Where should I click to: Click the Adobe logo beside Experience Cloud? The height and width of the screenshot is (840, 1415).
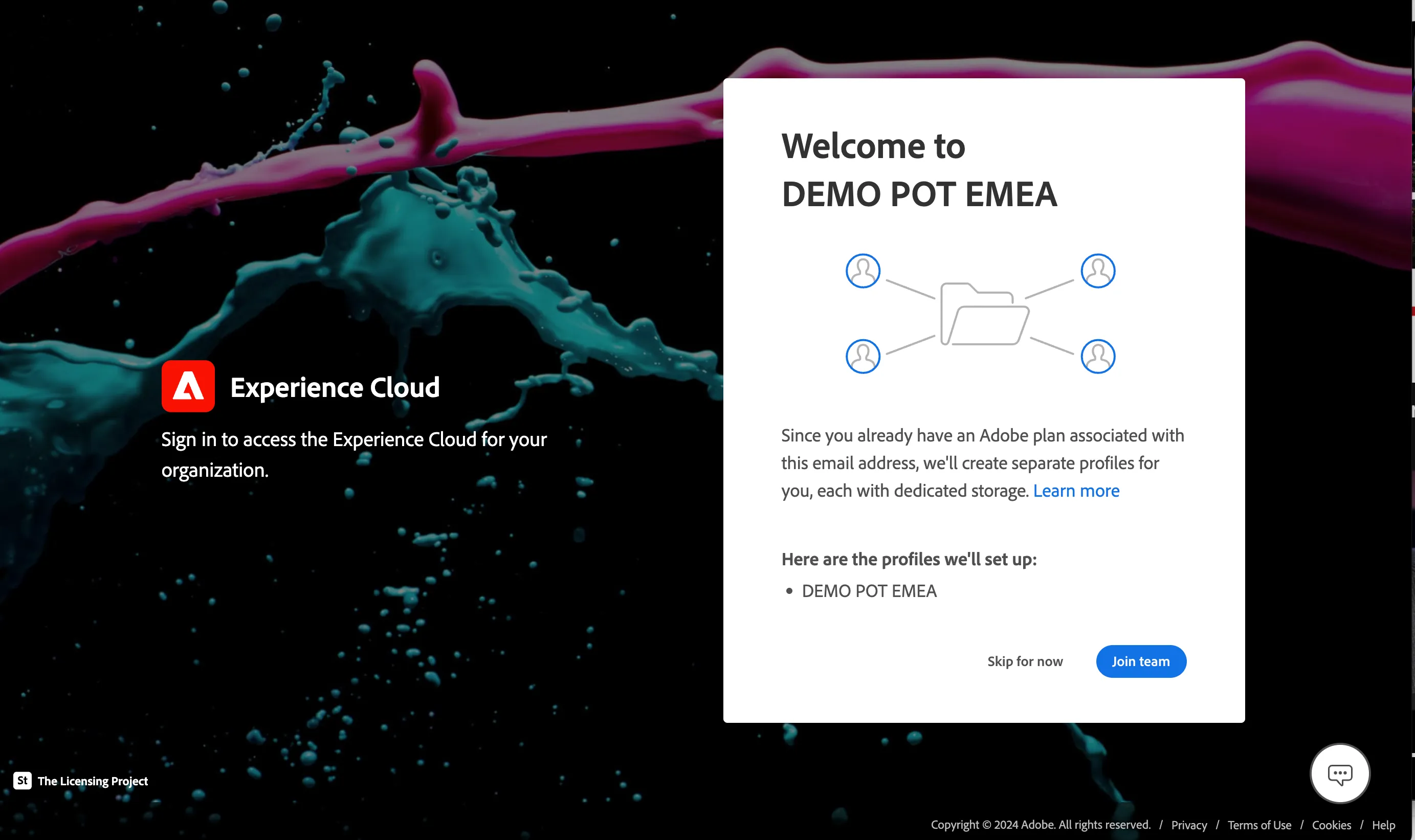coord(188,387)
